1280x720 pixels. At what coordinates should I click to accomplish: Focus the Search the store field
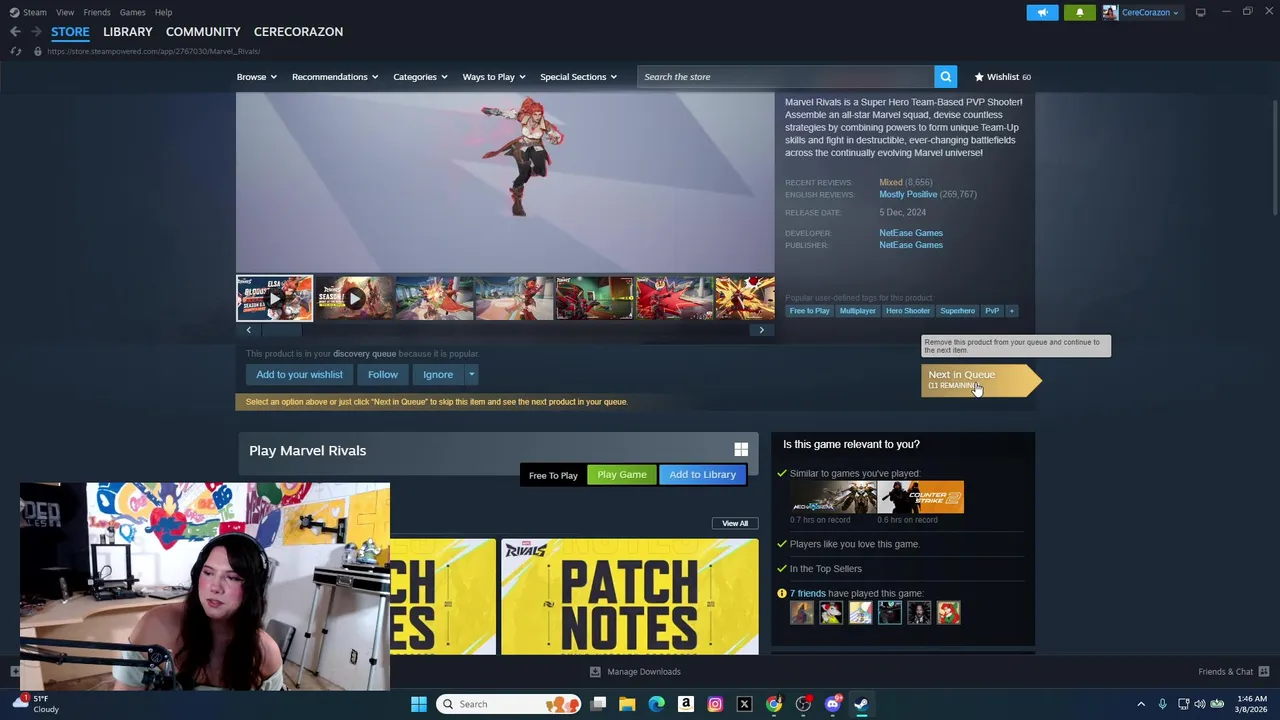click(x=786, y=77)
